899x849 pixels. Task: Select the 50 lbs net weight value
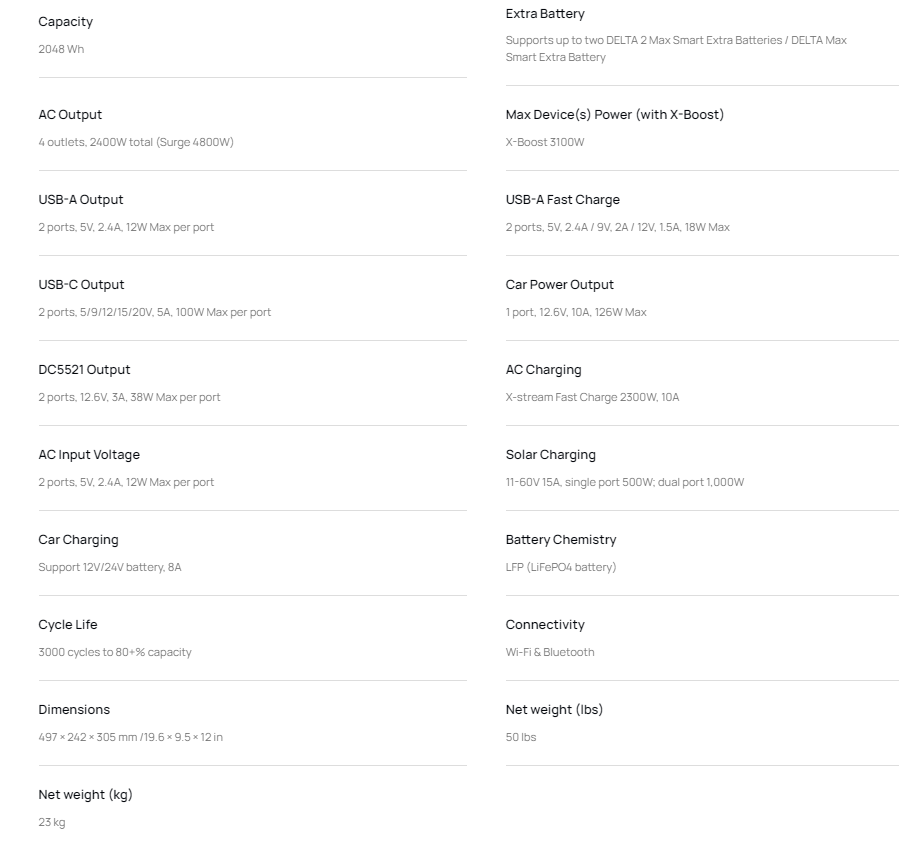(x=521, y=737)
